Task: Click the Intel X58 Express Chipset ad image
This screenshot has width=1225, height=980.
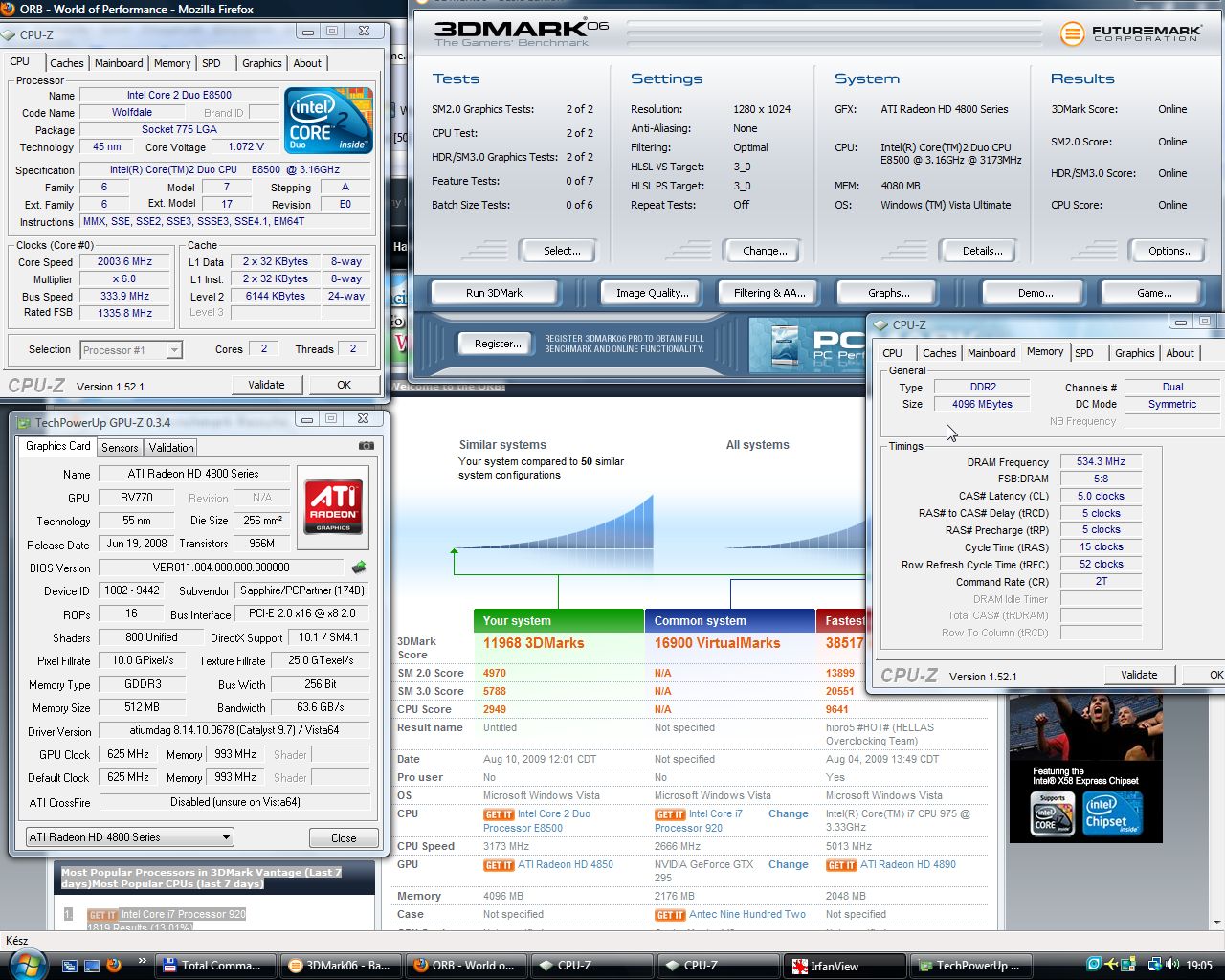Action: [x=1085, y=768]
